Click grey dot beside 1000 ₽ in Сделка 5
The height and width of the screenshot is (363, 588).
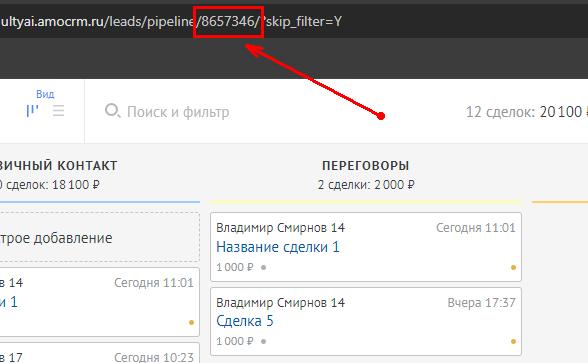[263, 341]
